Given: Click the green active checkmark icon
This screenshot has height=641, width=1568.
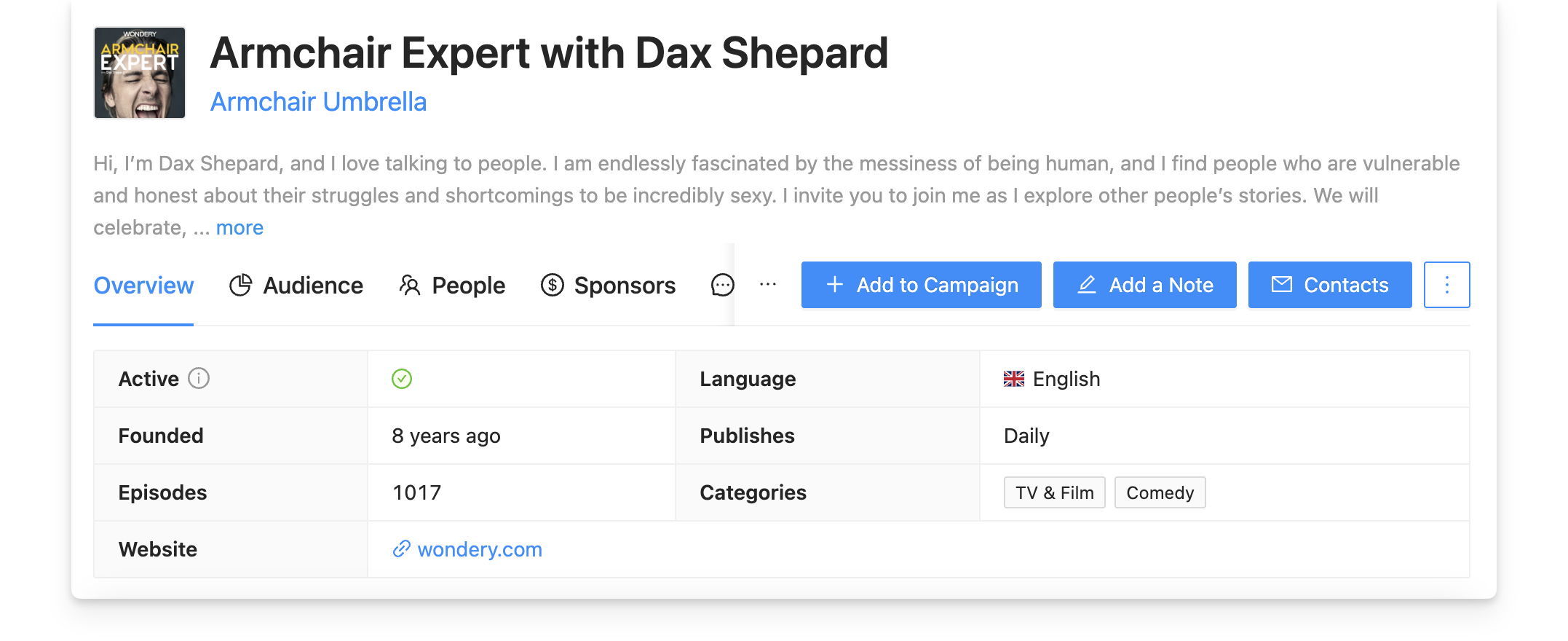Looking at the screenshot, I should [x=402, y=379].
